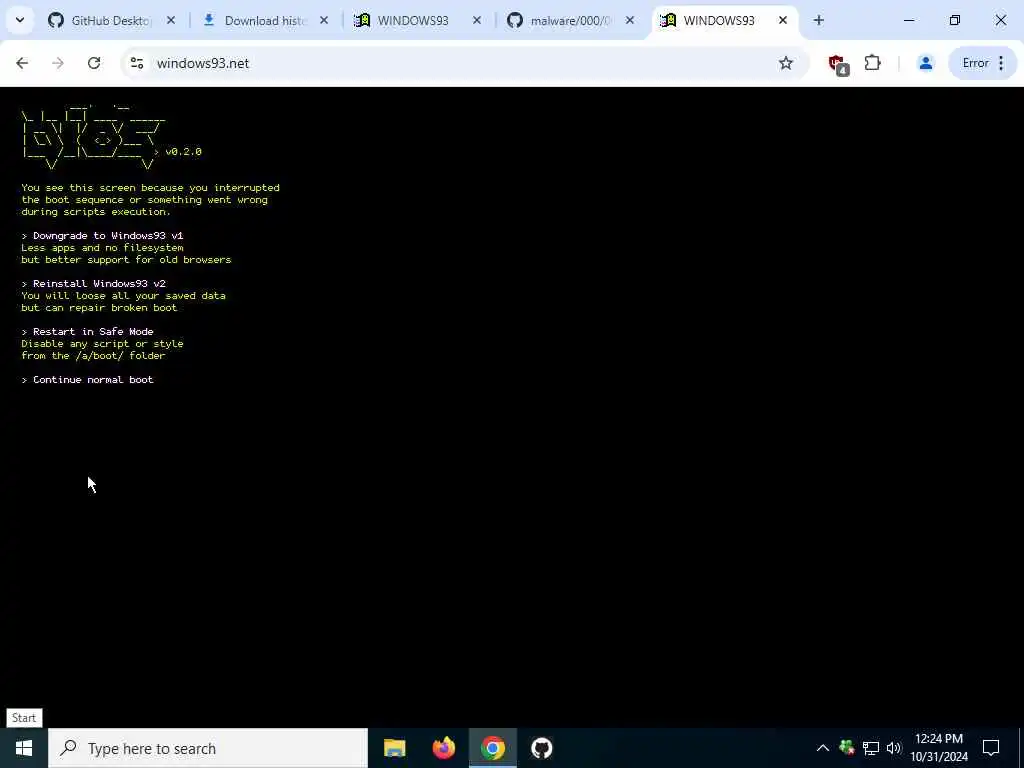
Task: Reload the windows93.net page
Action: pyautogui.click(x=94, y=63)
